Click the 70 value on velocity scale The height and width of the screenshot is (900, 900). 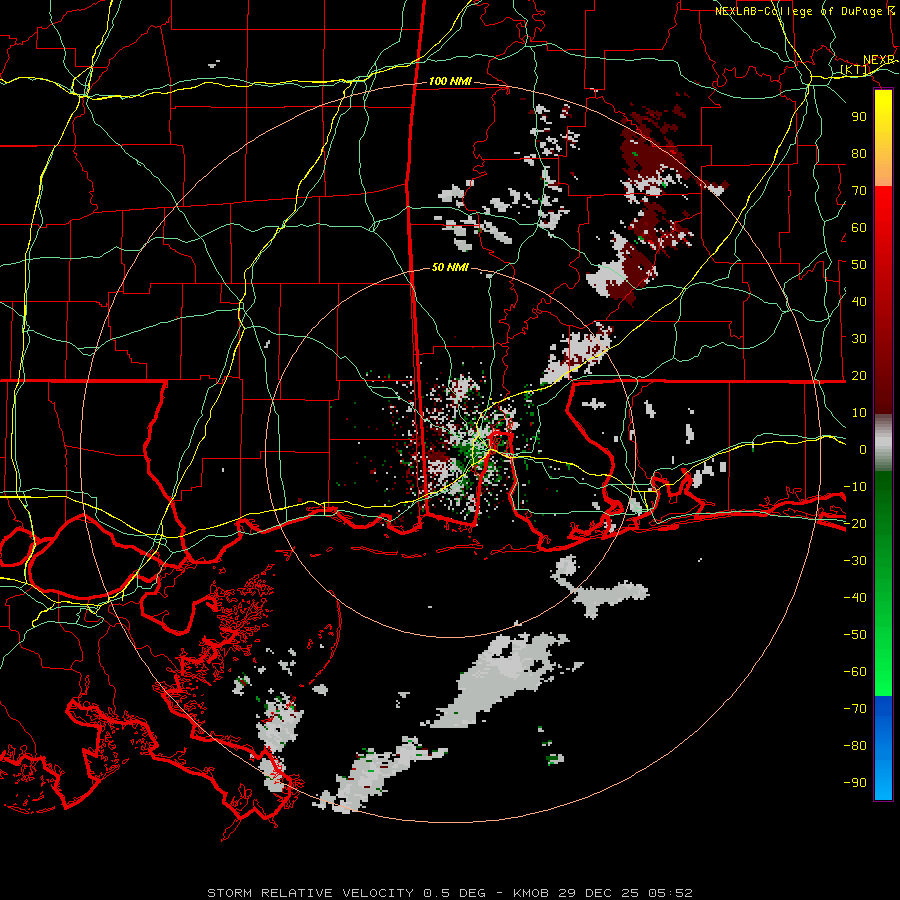pyautogui.click(x=859, y=191)
